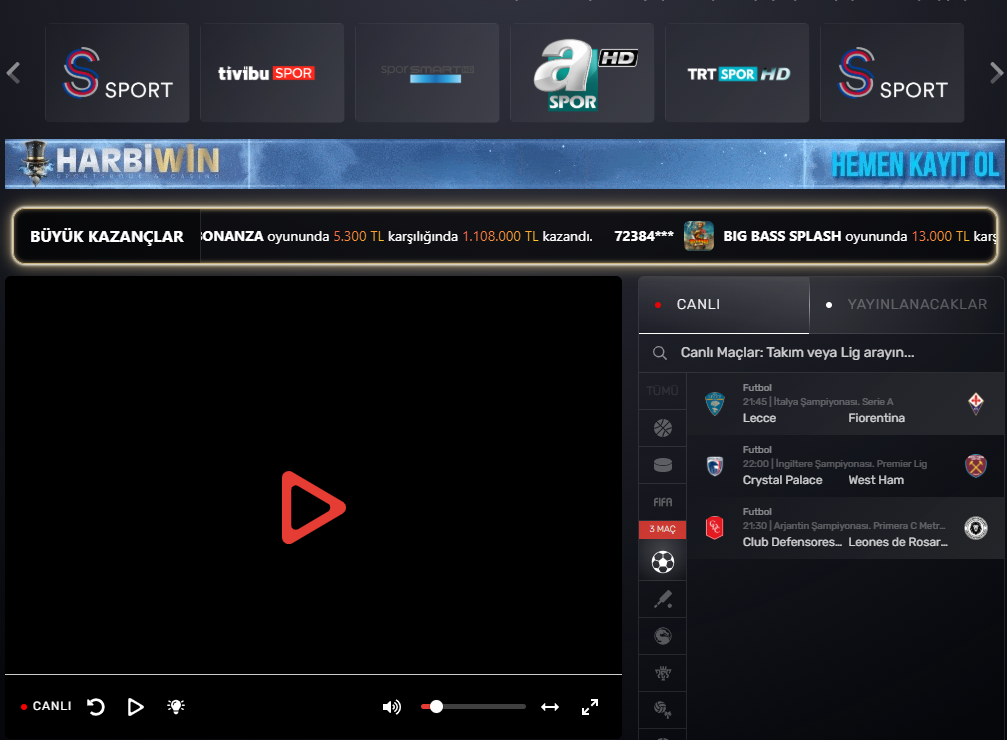Click the BÜYÜK KAZANÇLAR label
The width and height of the screenshot is (1007, 740).
107,236
